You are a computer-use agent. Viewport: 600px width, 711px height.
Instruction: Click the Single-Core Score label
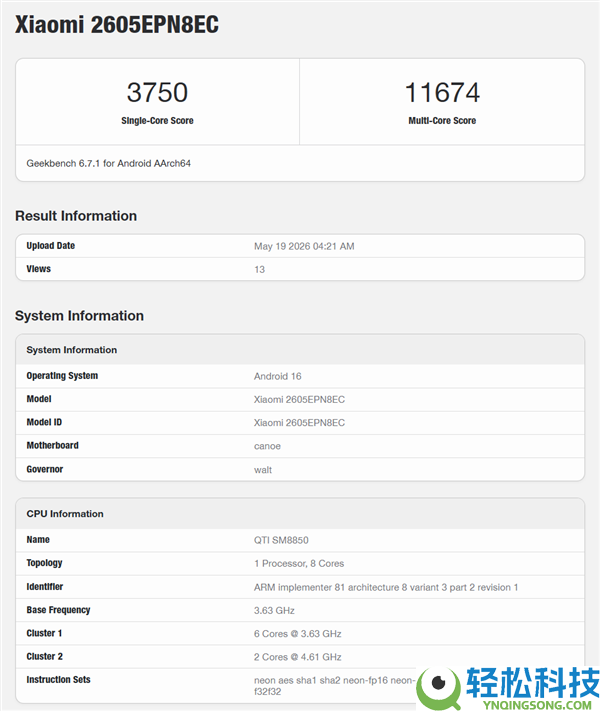pyautogui.click(x=157, y=121)
